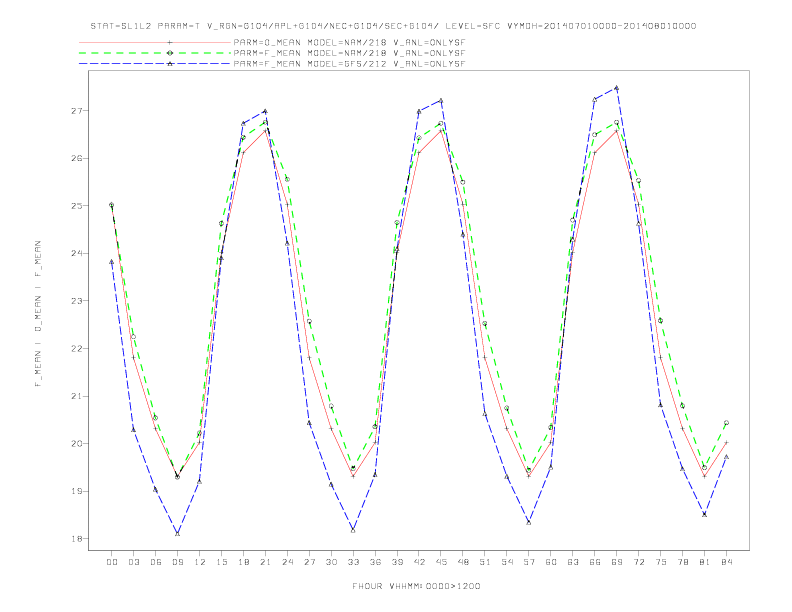Click x-axis forecast hour label 27
This screenshot has width=792, height=612.
point(309,562)
